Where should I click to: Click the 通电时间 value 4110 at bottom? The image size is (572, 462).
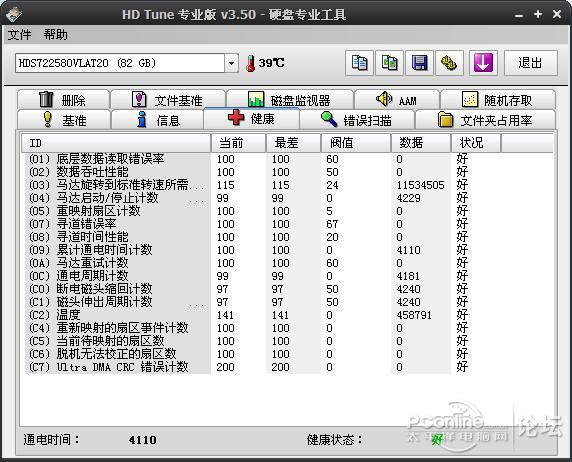click(x=143, y=440)
